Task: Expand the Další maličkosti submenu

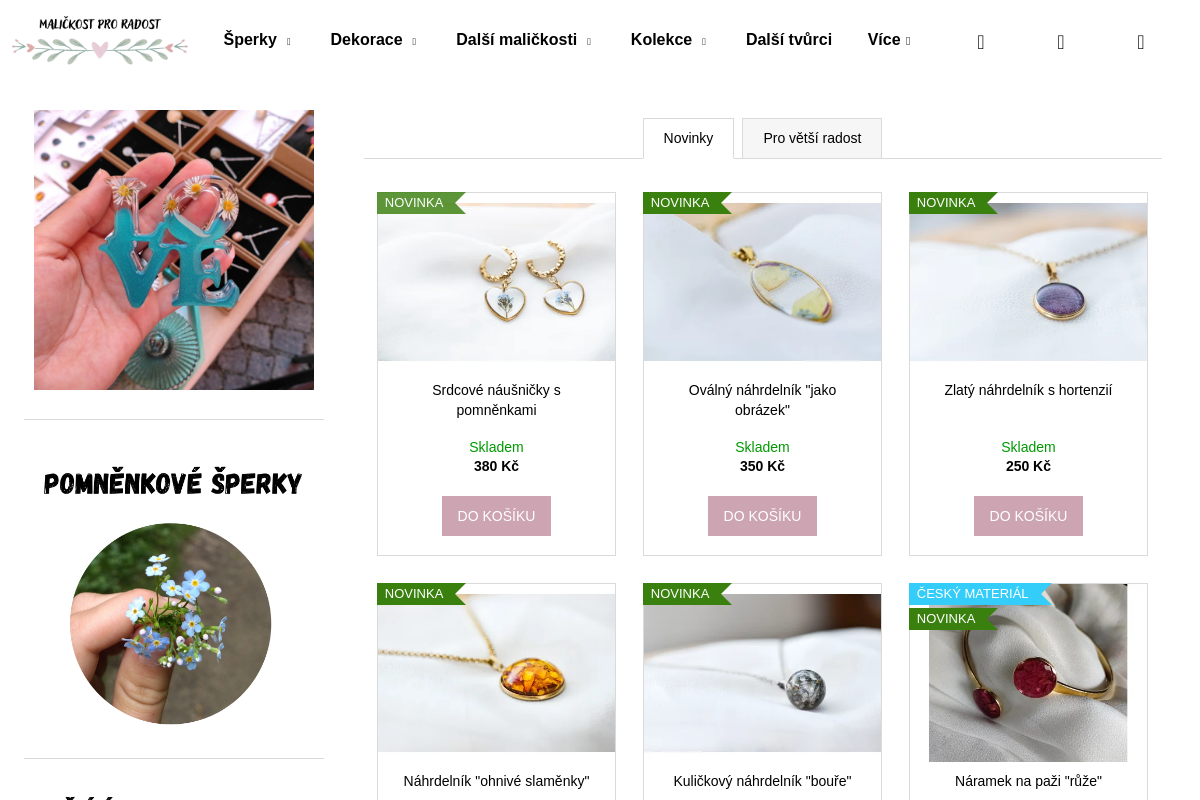Action: tap(588, 42)
